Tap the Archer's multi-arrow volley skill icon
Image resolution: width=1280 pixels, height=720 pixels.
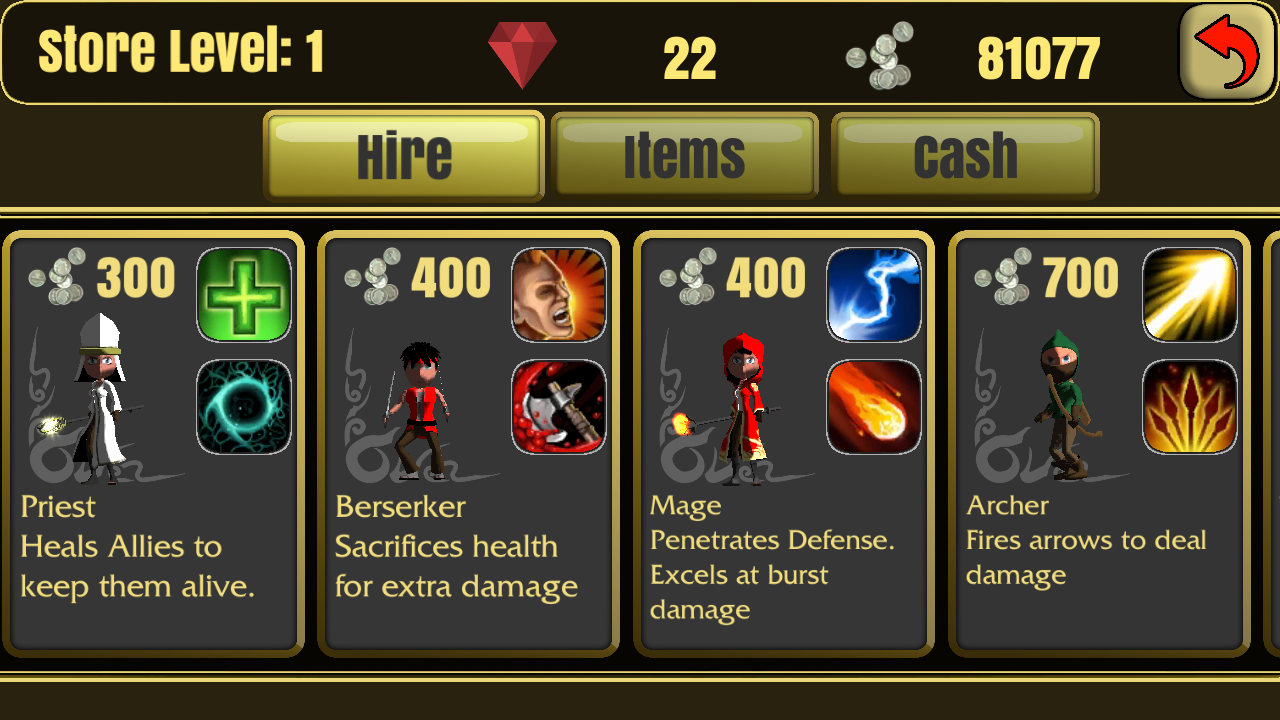[x=1190, y=407]
